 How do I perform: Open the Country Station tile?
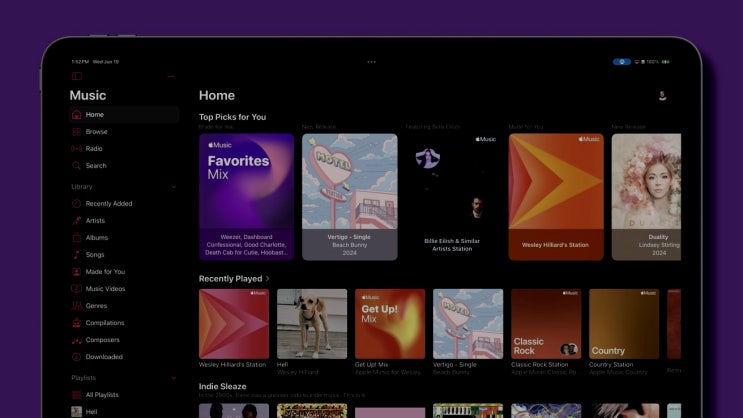click(x=624, y=324)
